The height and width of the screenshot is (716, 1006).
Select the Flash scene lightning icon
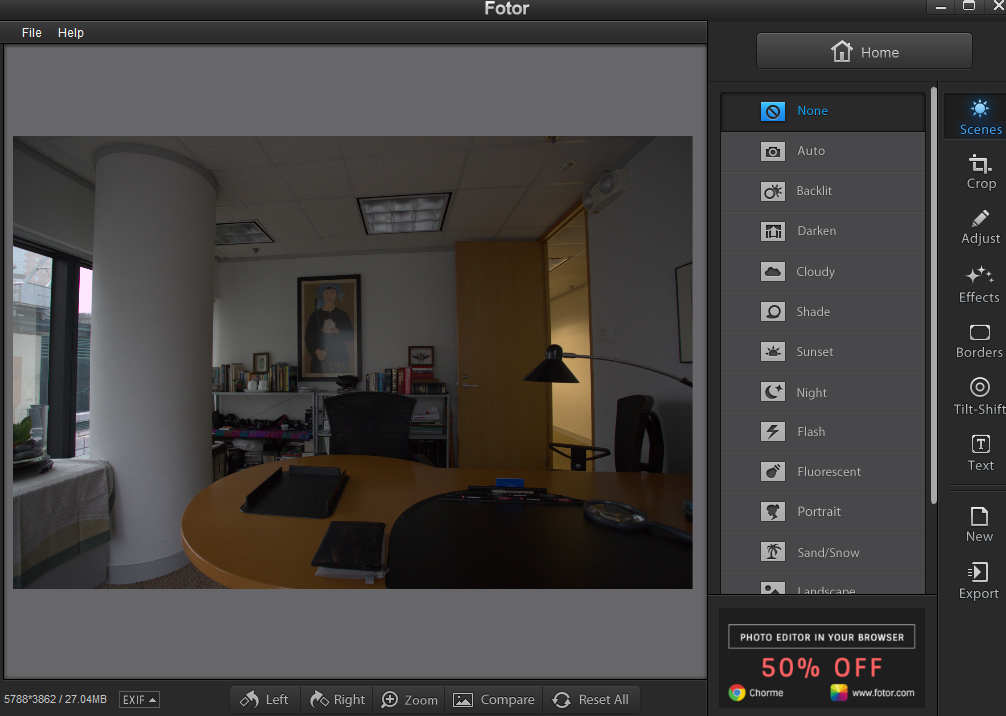click(772, 432)
